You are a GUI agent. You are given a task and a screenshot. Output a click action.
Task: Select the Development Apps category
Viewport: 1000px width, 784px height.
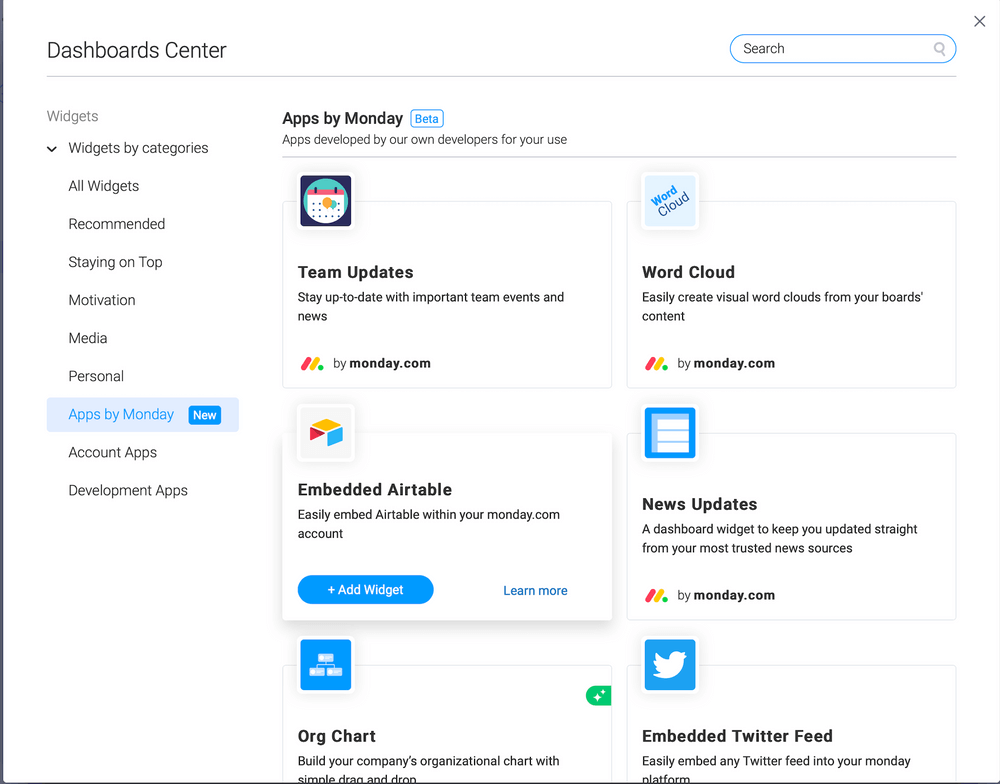click(128, 490)
